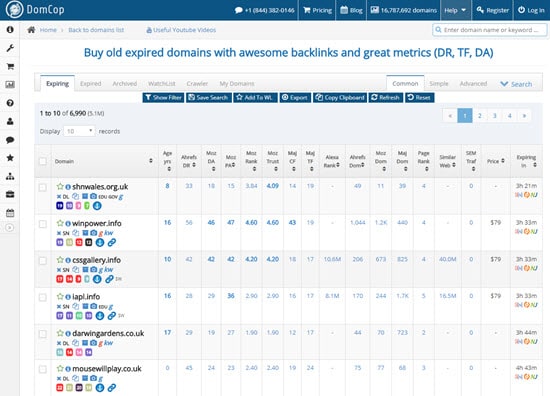
Task: Click the Add To WL button
Action: point(255,98)
